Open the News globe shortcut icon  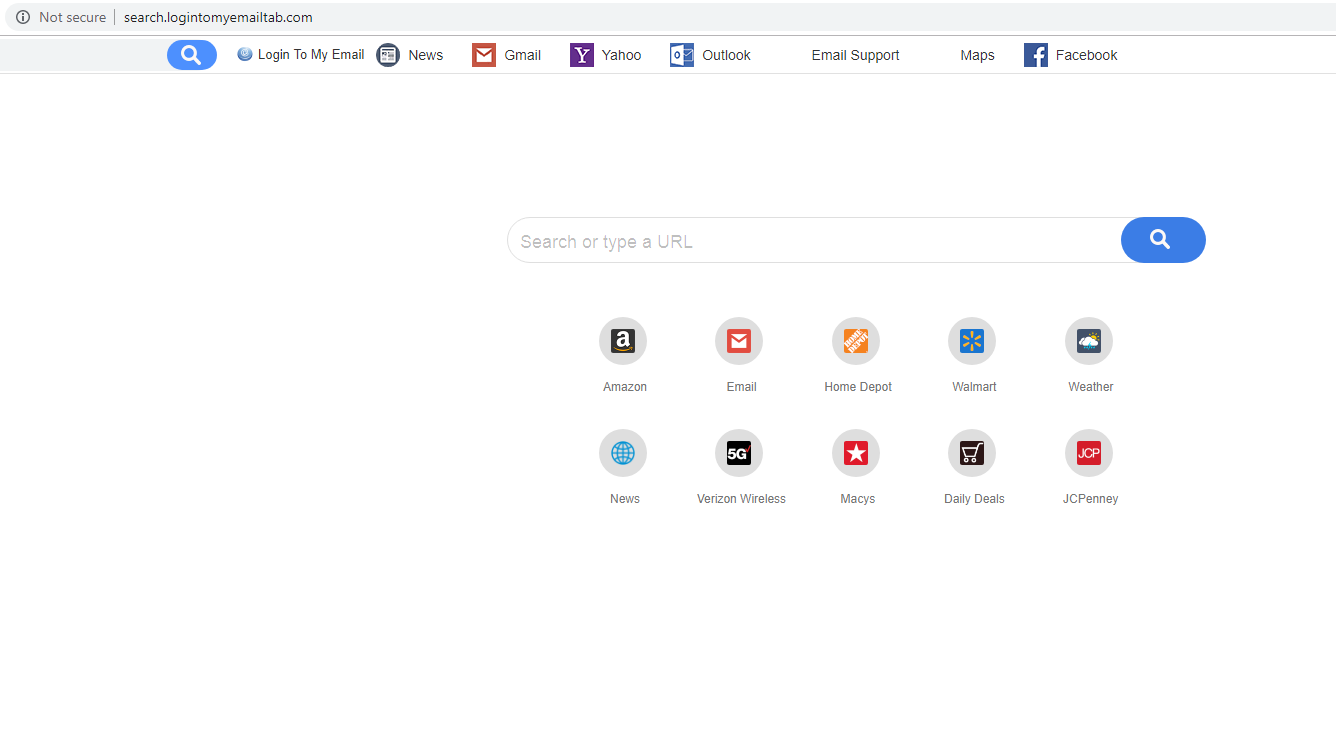coord(623,453)
